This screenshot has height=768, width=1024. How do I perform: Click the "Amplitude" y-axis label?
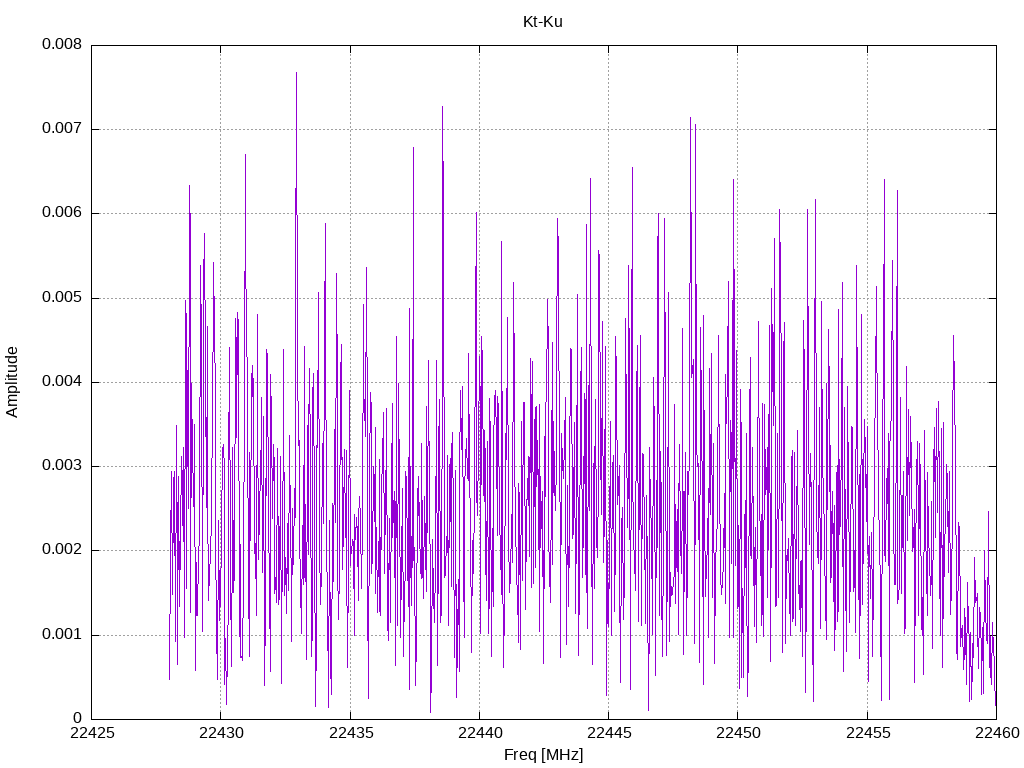[12, 382]
